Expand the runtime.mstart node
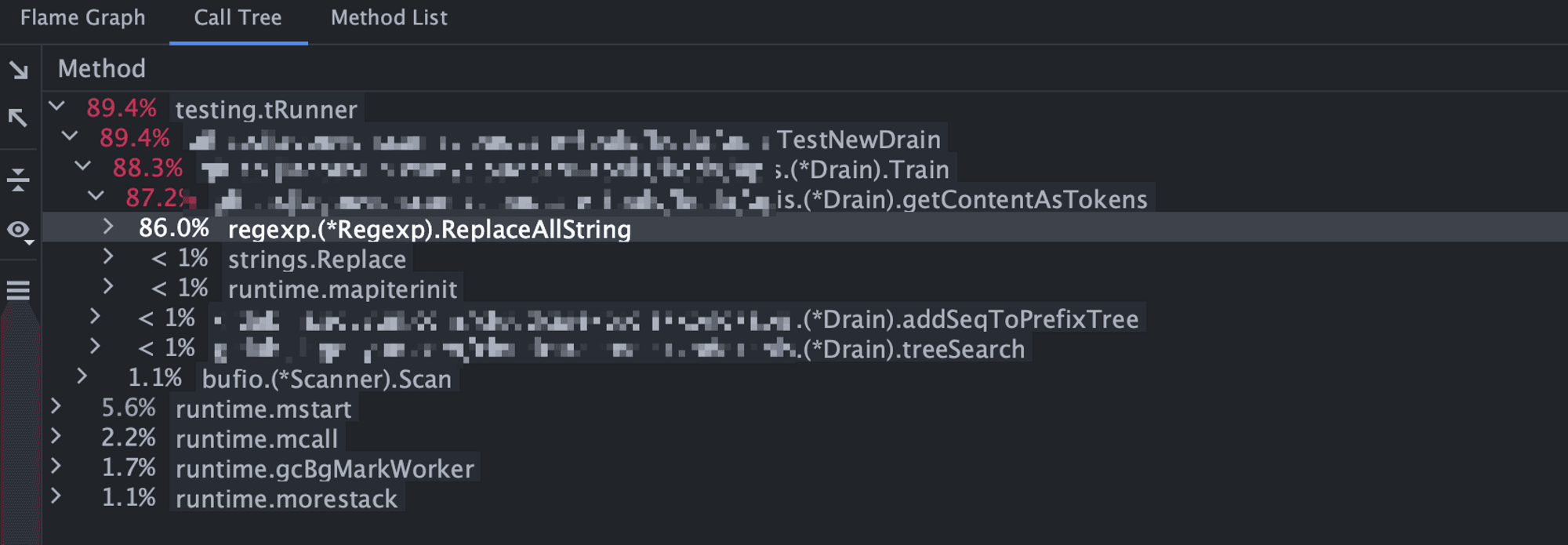 56,407
